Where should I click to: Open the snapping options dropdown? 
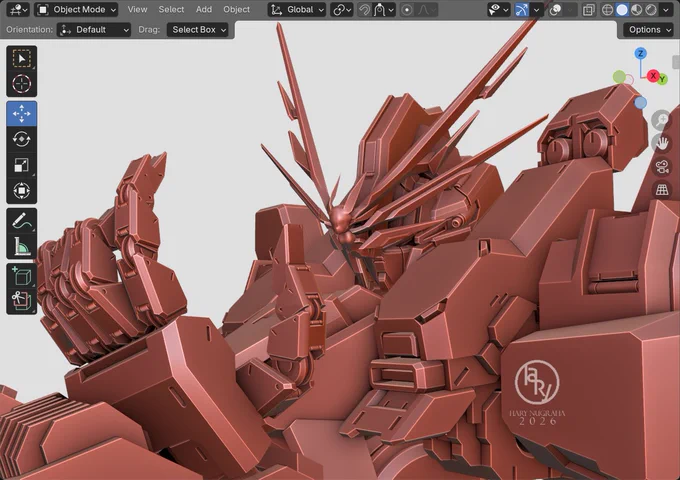(x=384, y=10)
